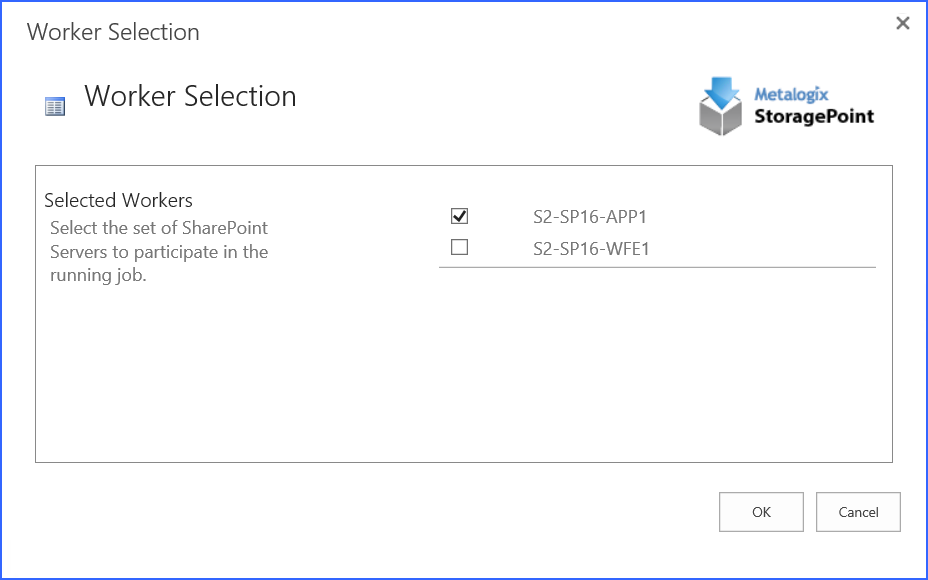928x580 pixels.
Task: Click the list icon beside Worker Selection heading
Action: 55,106
